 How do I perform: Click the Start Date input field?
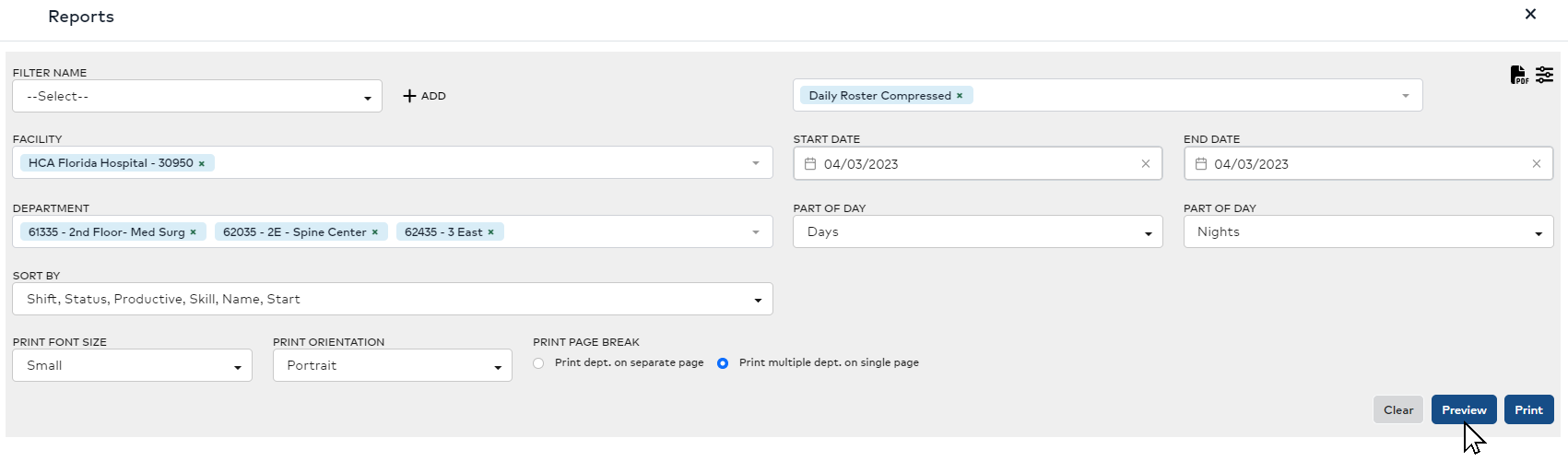[x=973, y=164]
